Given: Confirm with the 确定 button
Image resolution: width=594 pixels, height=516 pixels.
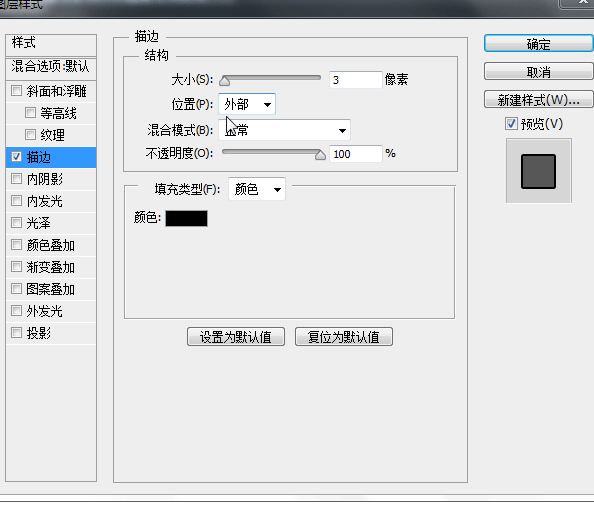Looking at the screenshot, I should click(x=538, y=44).
